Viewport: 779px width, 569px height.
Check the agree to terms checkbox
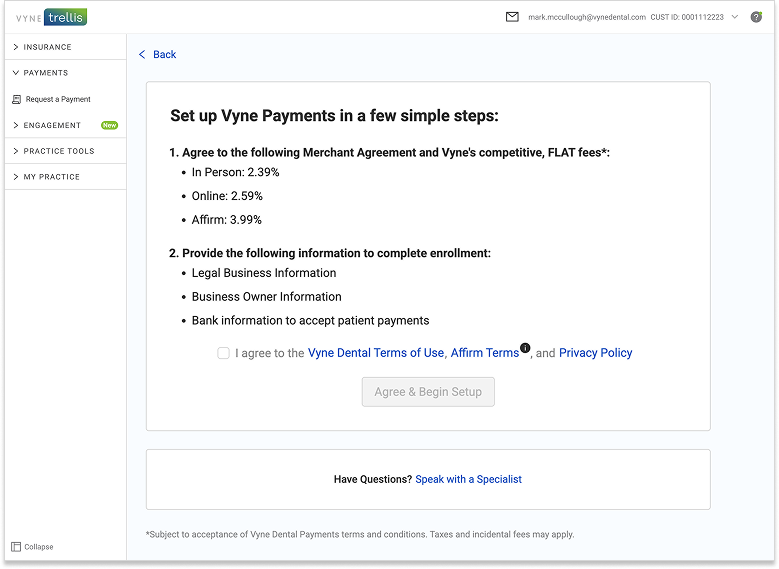coord(224,353)
